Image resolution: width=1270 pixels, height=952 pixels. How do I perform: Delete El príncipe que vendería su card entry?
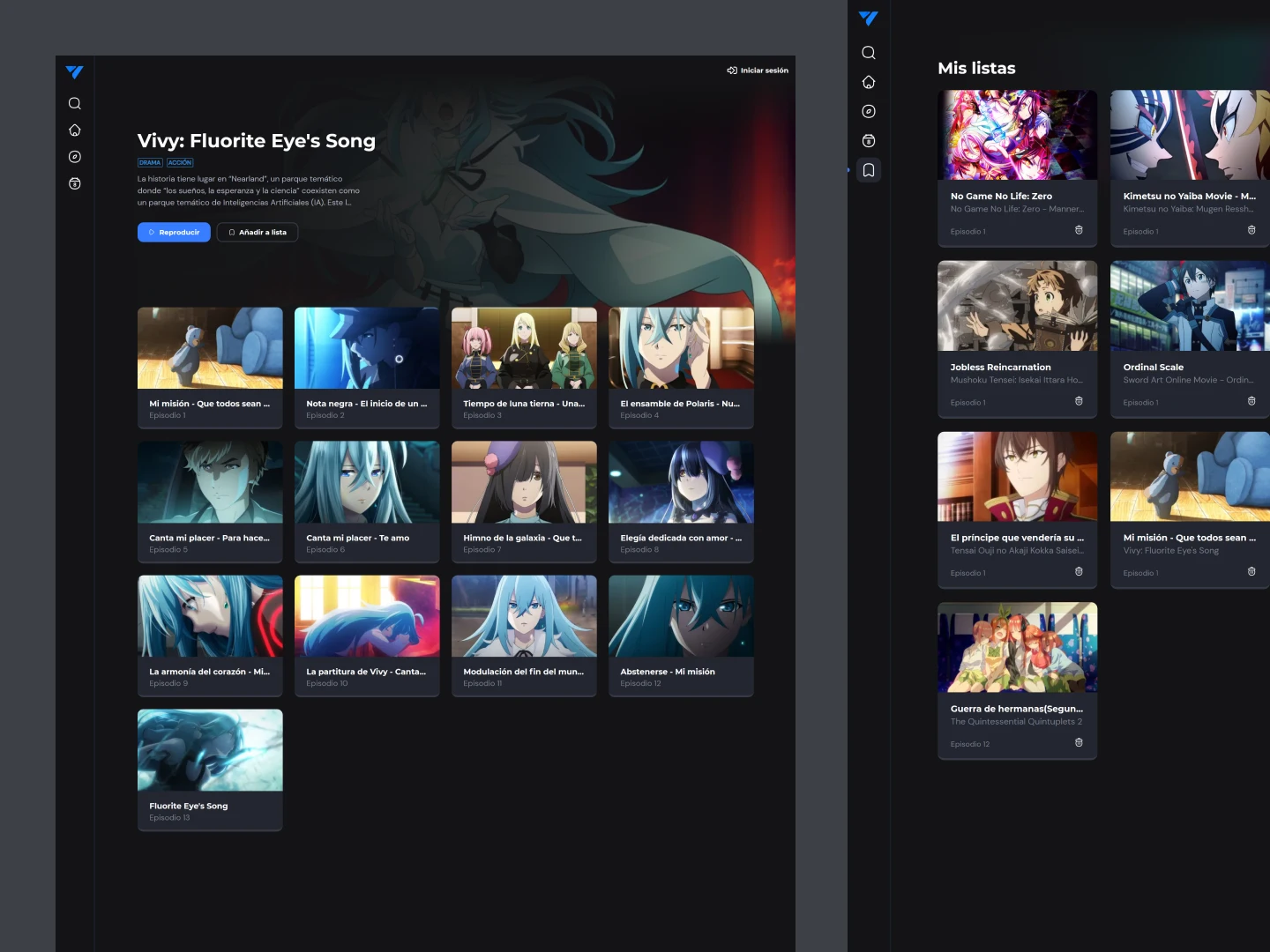(1079, 571)
